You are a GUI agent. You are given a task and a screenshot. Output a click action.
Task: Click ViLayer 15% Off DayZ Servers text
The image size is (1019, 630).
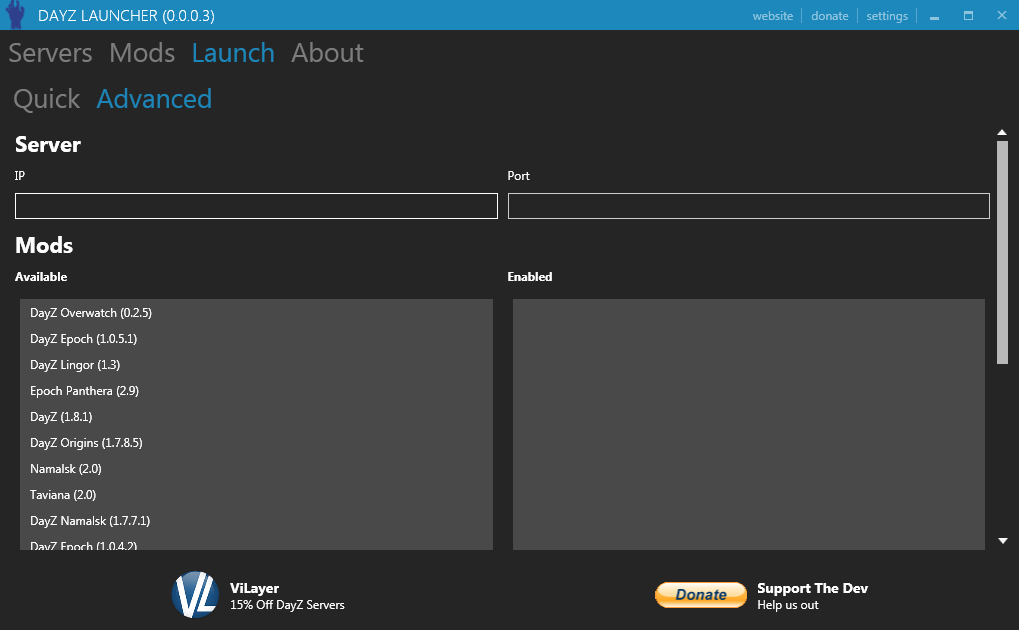click(x=287, y=596)
